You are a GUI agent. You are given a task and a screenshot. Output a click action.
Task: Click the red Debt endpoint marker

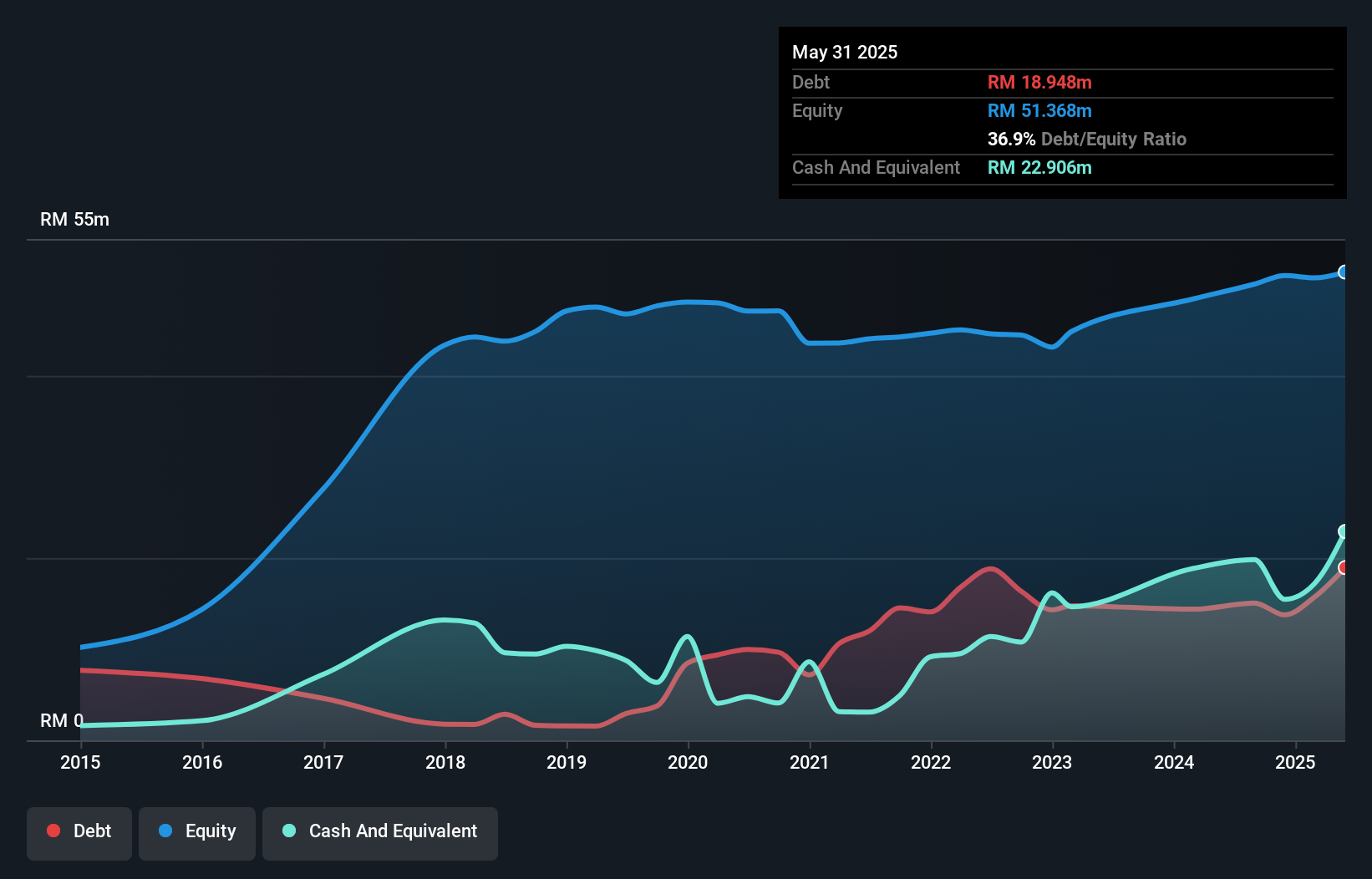pos(1344,568)
